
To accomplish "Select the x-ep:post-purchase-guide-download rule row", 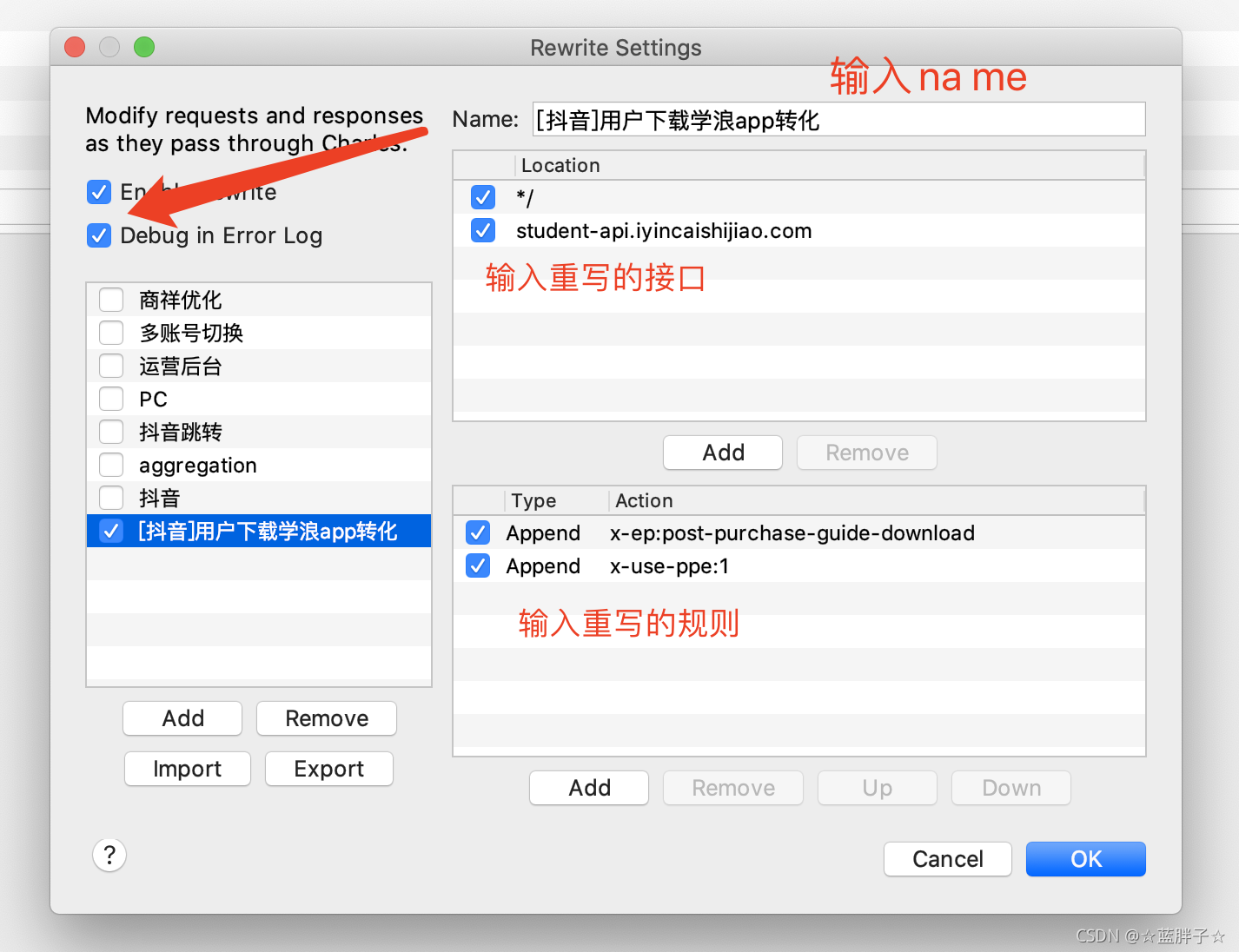I will point(799,532).
